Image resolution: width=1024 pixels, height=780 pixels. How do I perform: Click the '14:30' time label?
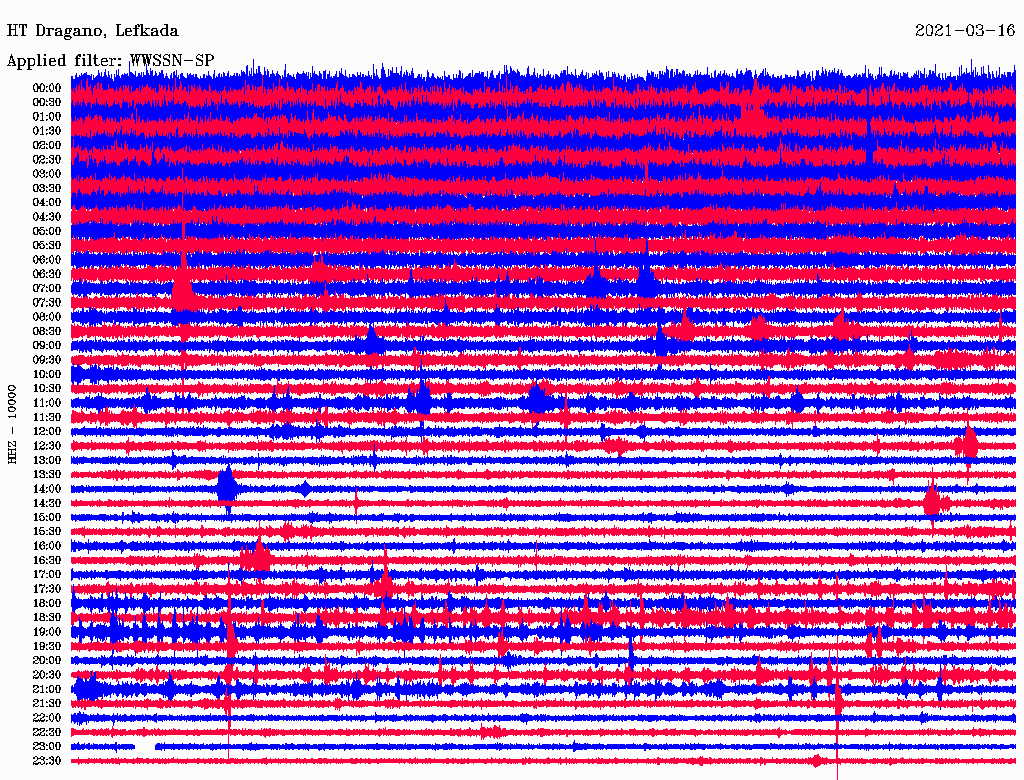47,504
